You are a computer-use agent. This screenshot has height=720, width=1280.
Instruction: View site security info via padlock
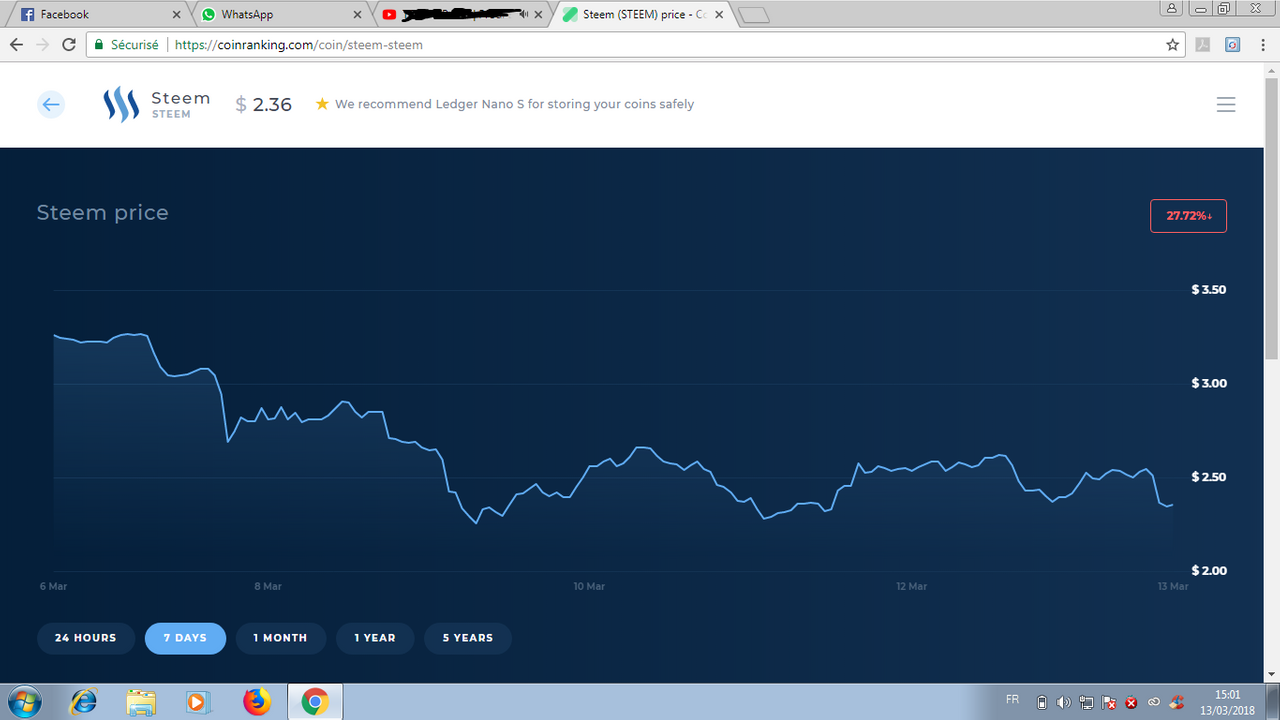98,44
